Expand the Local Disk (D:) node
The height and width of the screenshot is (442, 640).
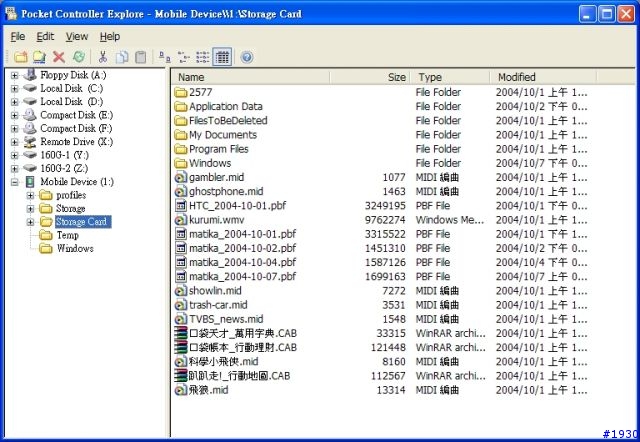[15, 102]
